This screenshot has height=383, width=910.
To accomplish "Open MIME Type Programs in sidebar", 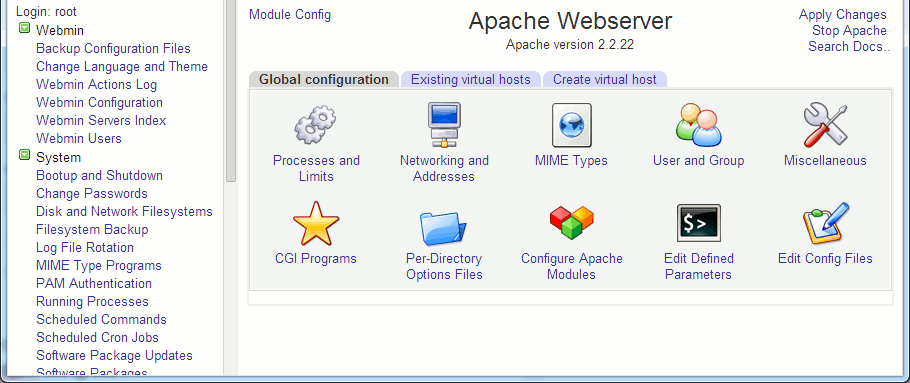I will tap(99, 265).
